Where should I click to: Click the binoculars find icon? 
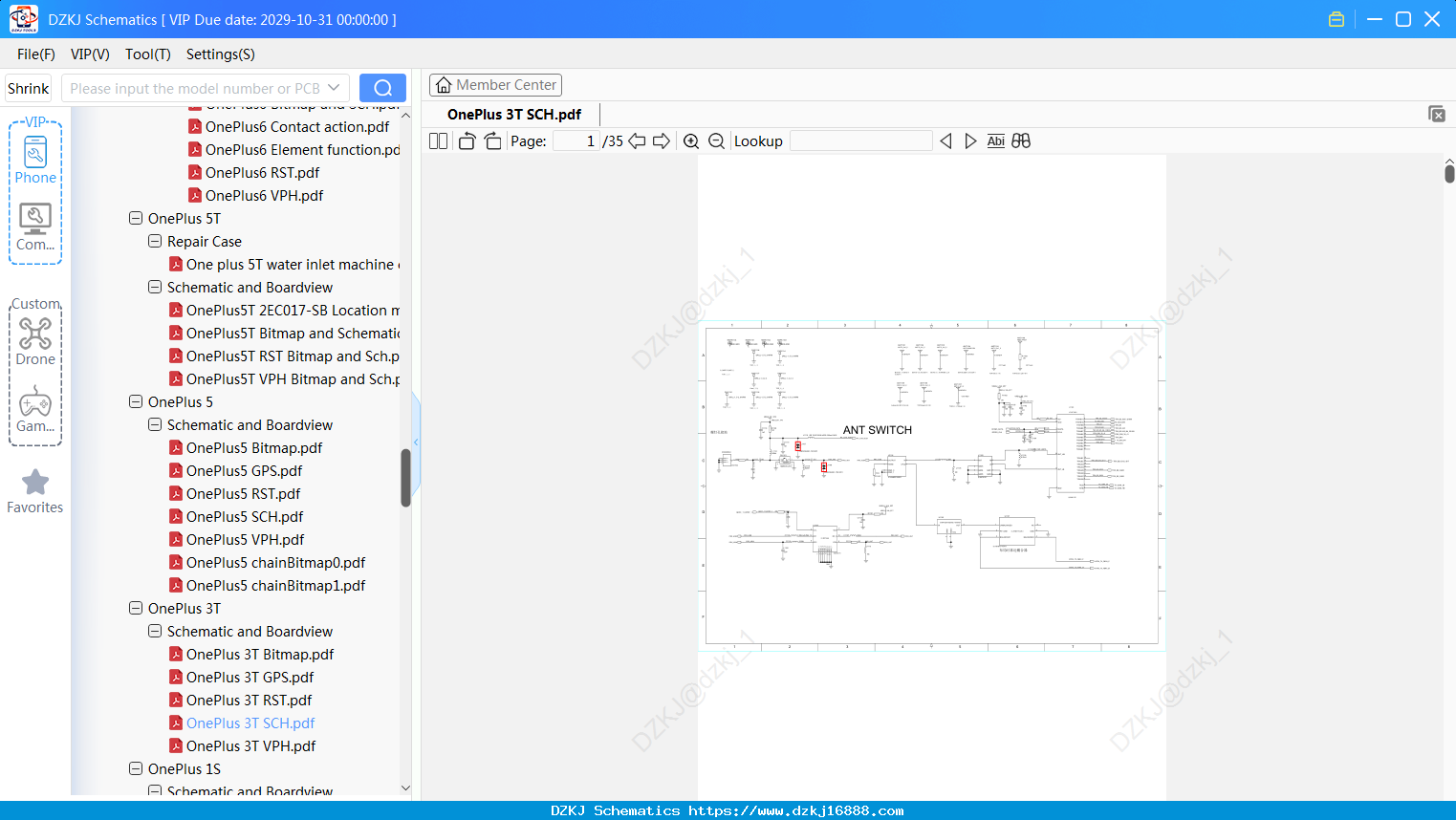[x=1021, y=141]
